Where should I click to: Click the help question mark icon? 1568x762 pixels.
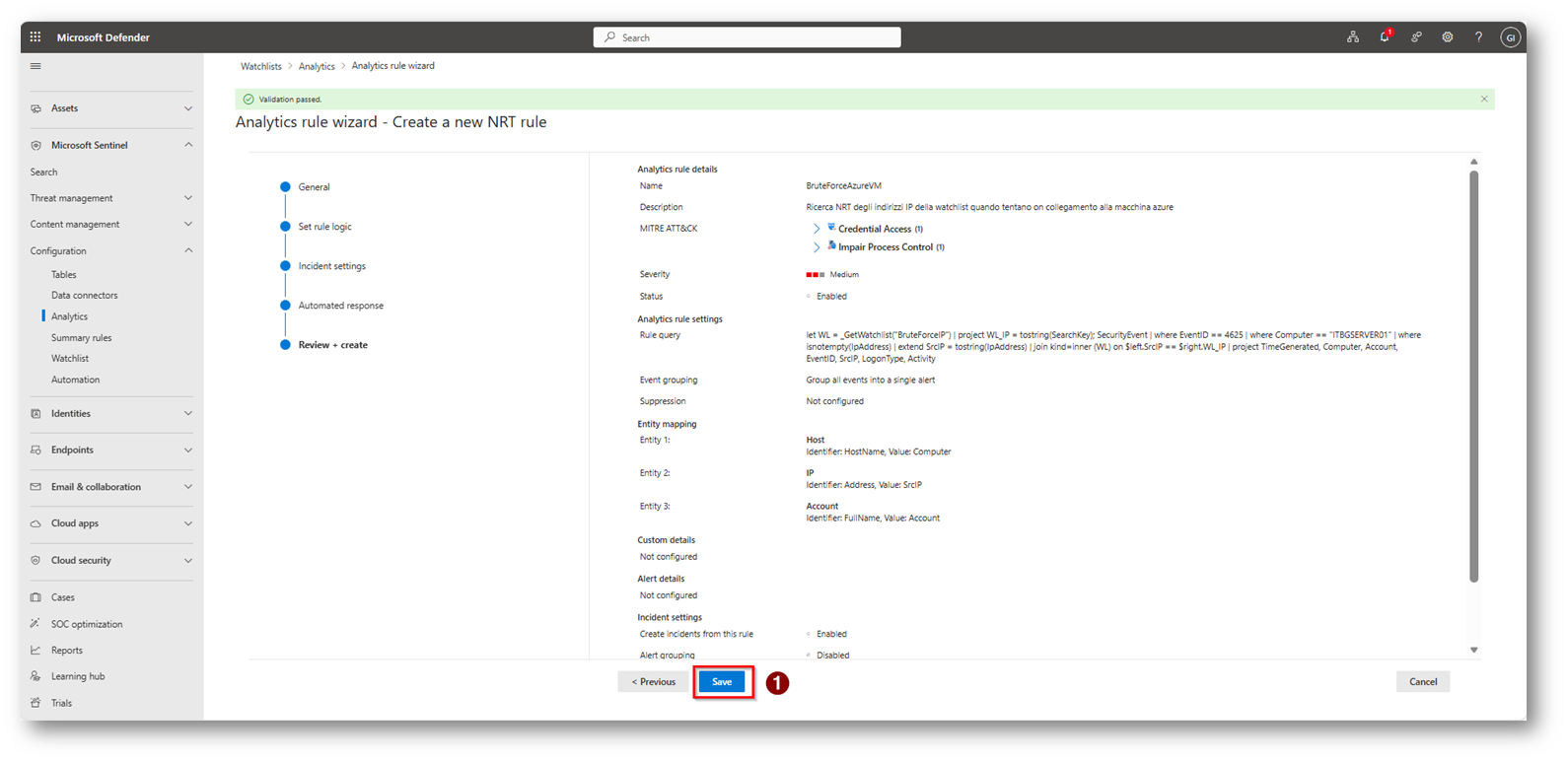[x=1478, y=37]
